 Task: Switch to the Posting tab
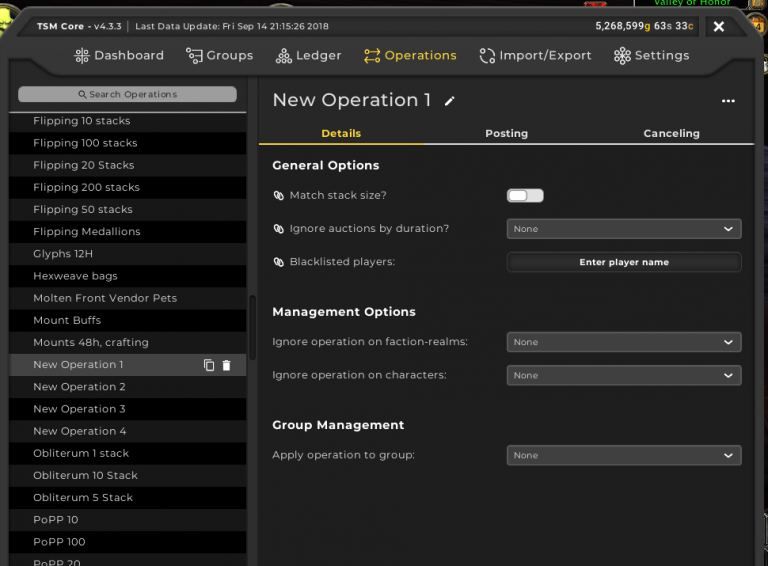506,133
